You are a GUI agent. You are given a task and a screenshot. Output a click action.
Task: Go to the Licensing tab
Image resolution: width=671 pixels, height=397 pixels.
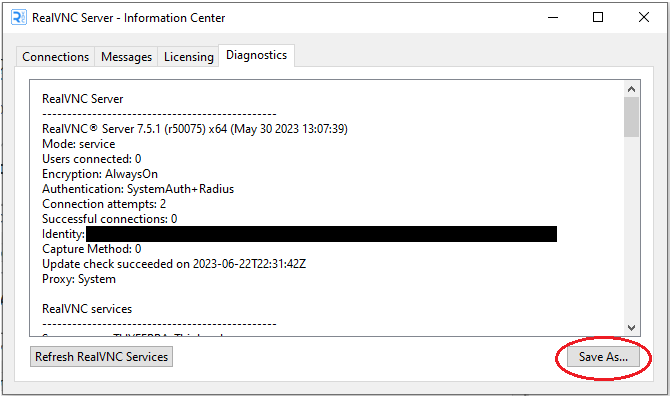point(189,56)
